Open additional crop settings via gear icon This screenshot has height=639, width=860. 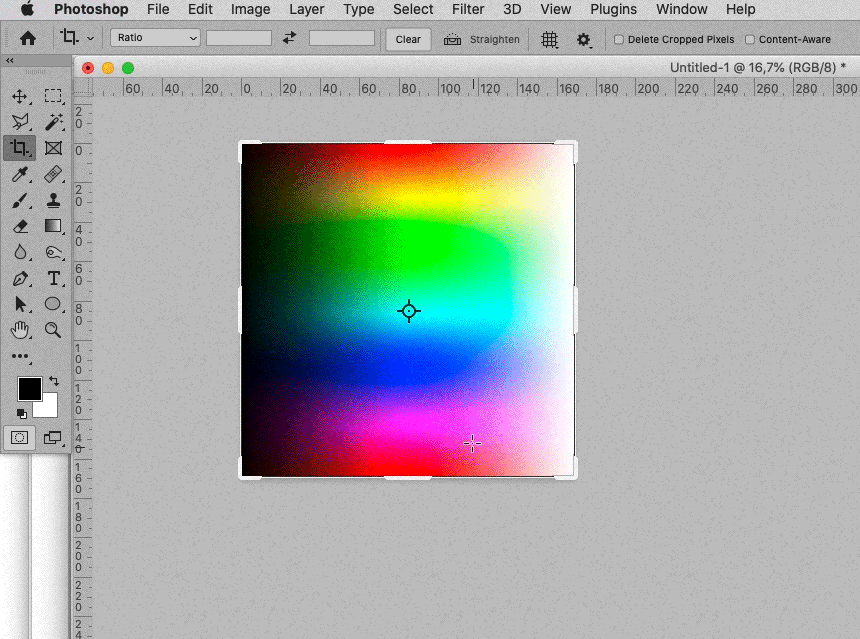(x=585, y=39)
